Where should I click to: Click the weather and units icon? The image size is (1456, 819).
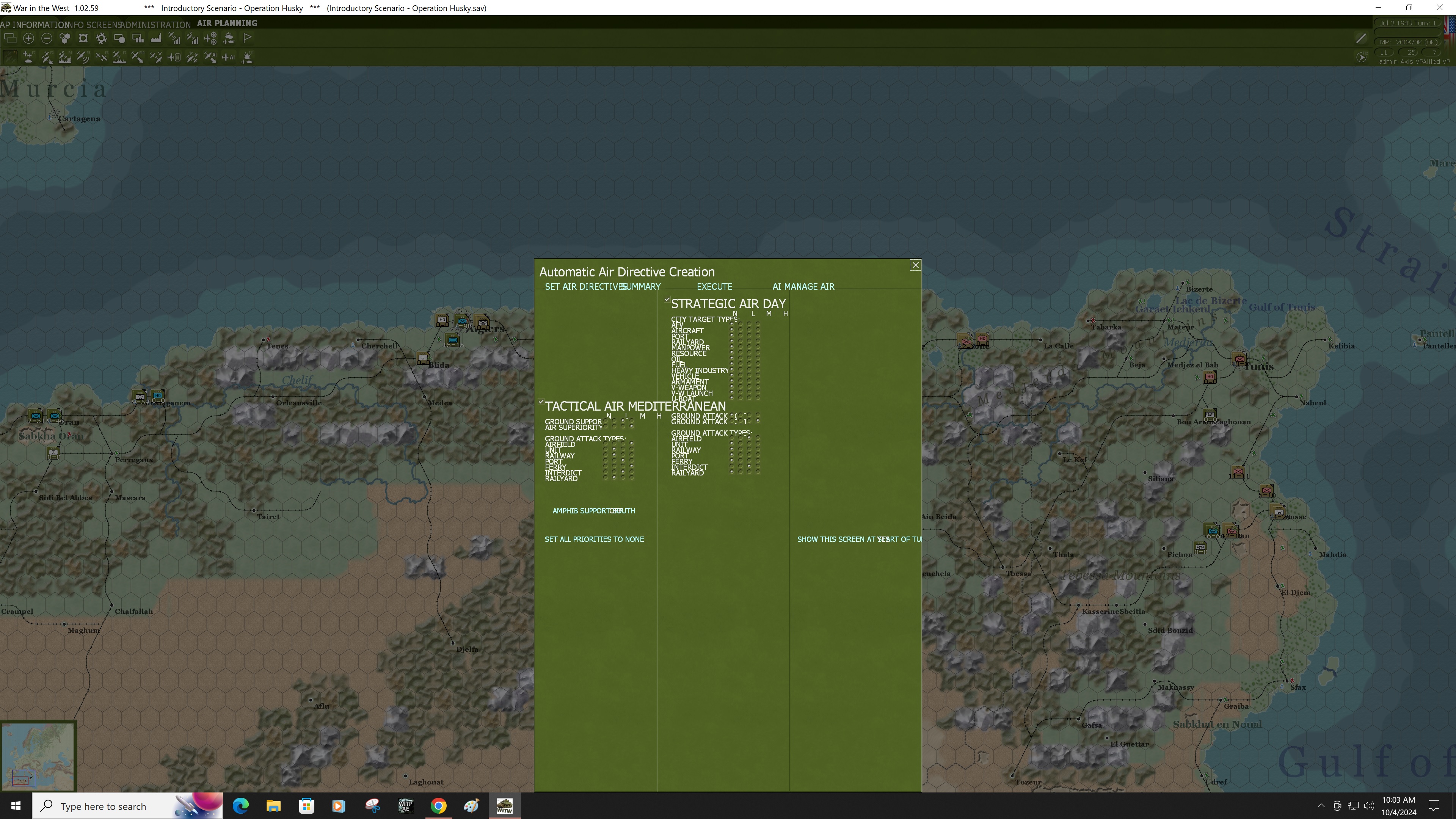(x=229, y=38)
